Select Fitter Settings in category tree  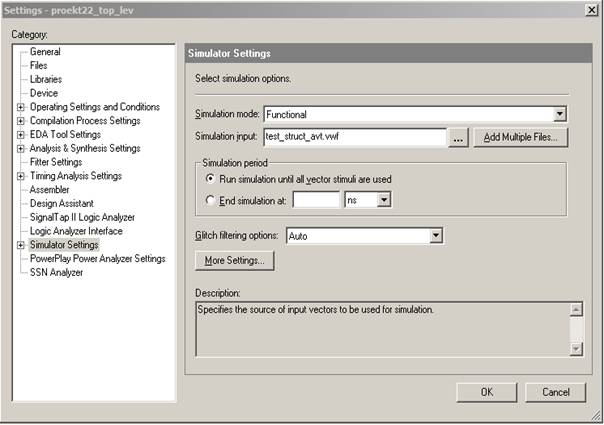point(56,162)
